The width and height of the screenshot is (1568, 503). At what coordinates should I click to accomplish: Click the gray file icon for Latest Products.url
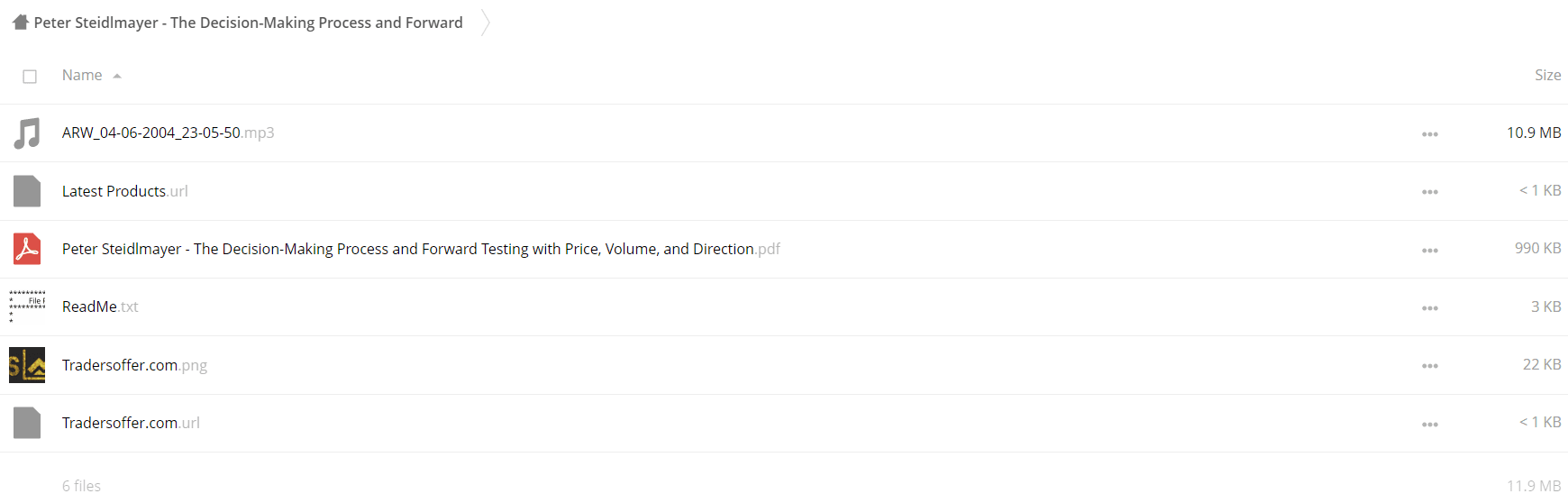[27, 191]
